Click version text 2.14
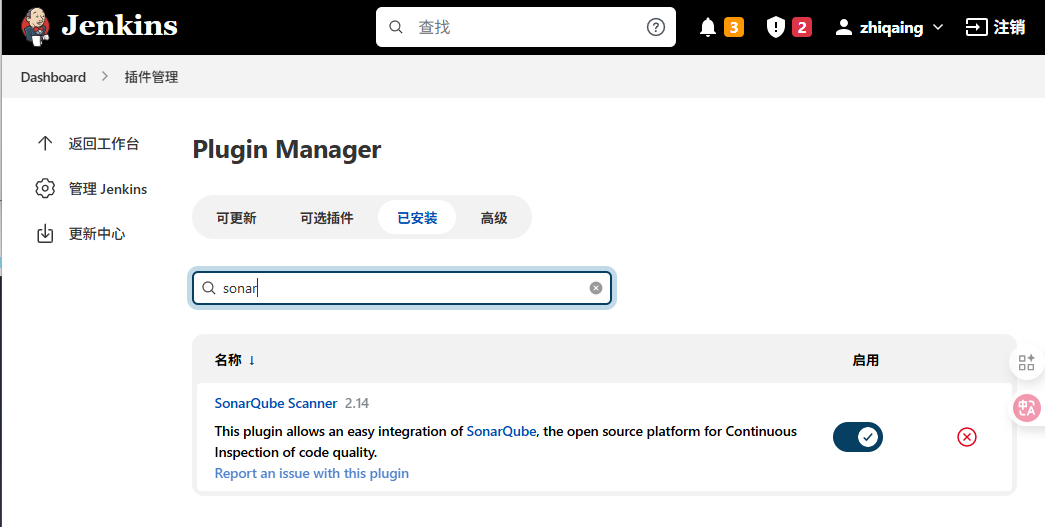 coord(357,404)
